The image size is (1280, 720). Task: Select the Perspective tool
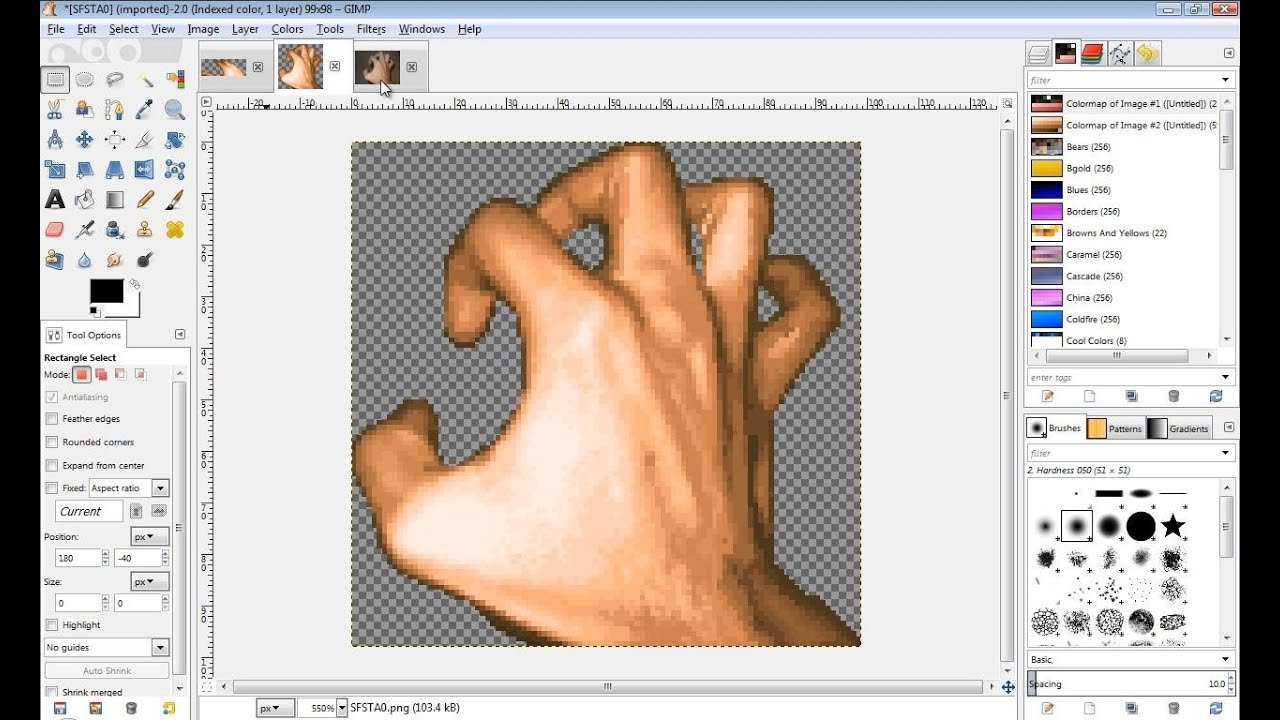click(115, 170)
